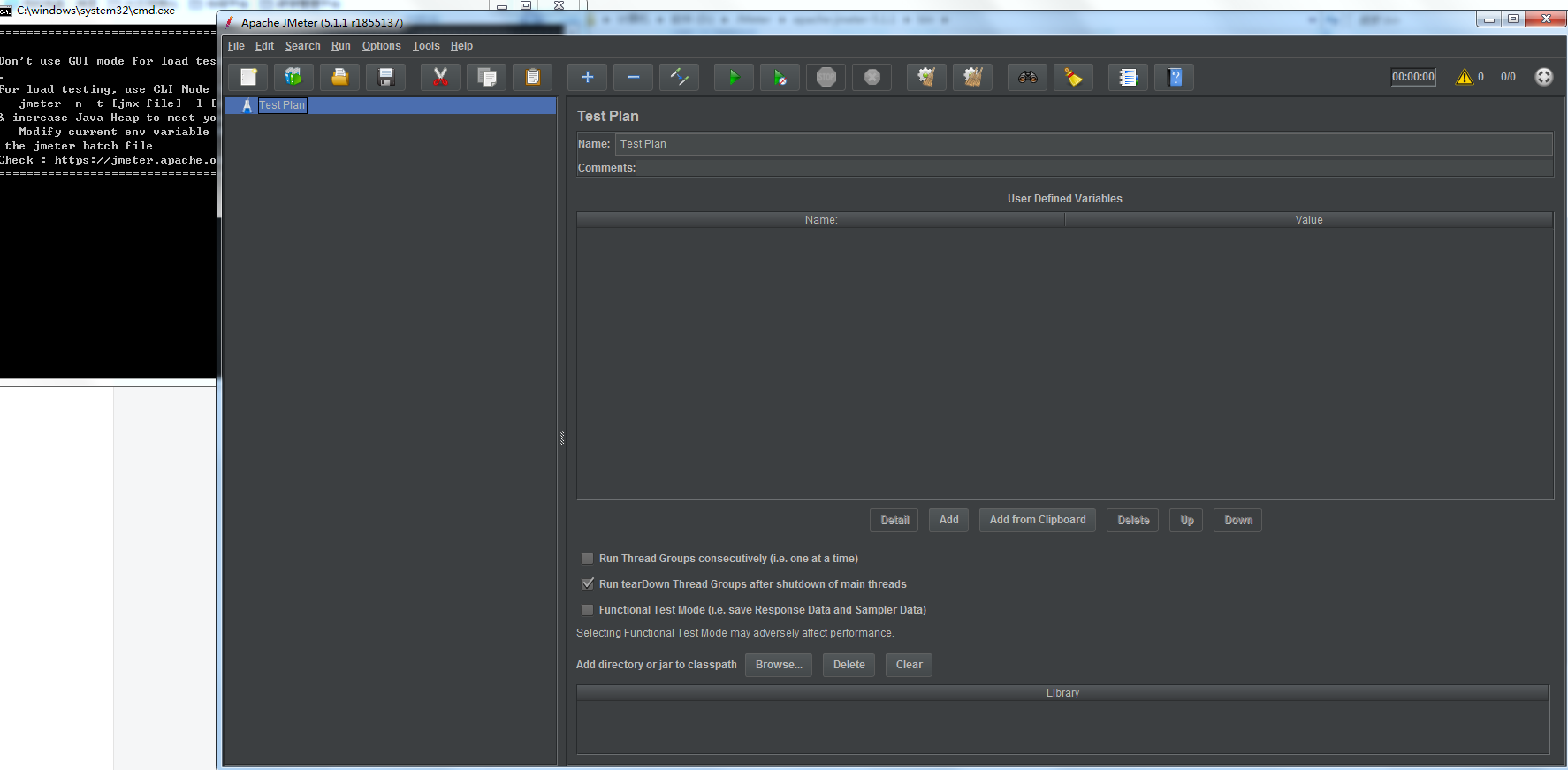Click the Comments input field
This screenshot has width=1568, height=770.
(x=1094, y=168)
